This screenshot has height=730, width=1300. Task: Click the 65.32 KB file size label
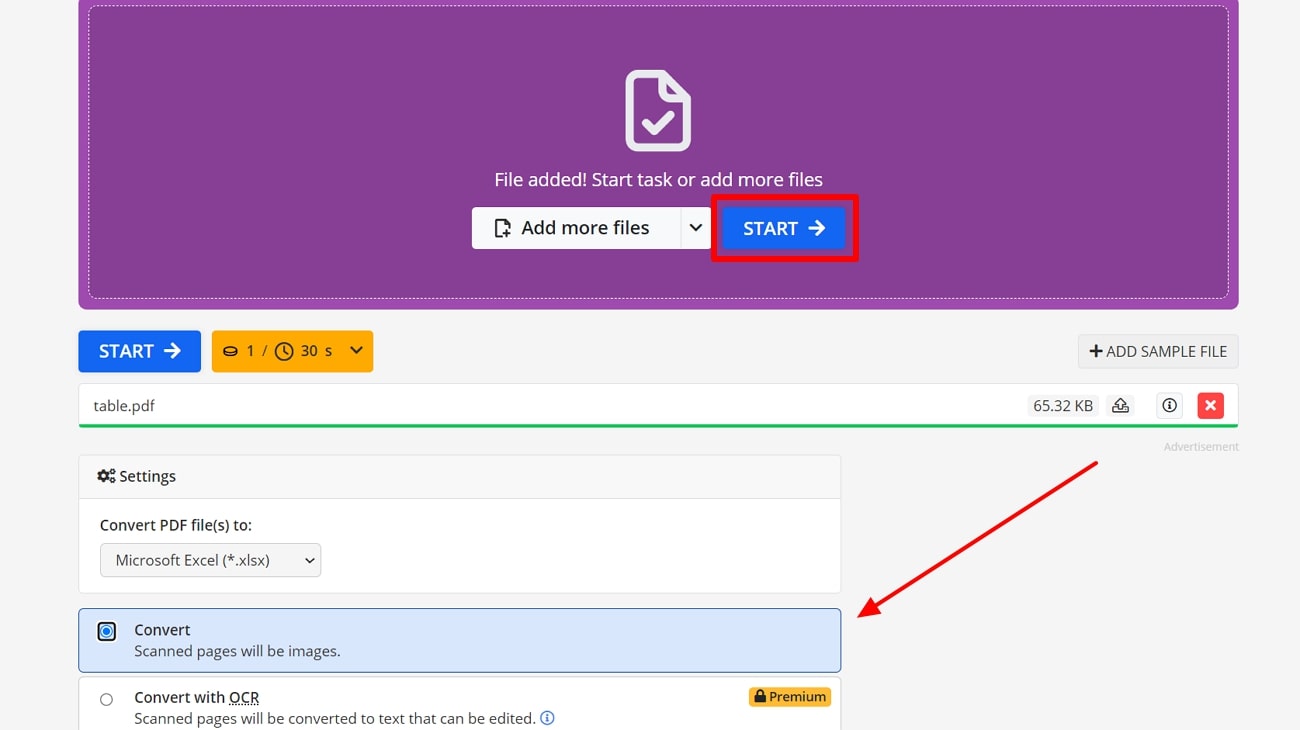(1063, 405)
